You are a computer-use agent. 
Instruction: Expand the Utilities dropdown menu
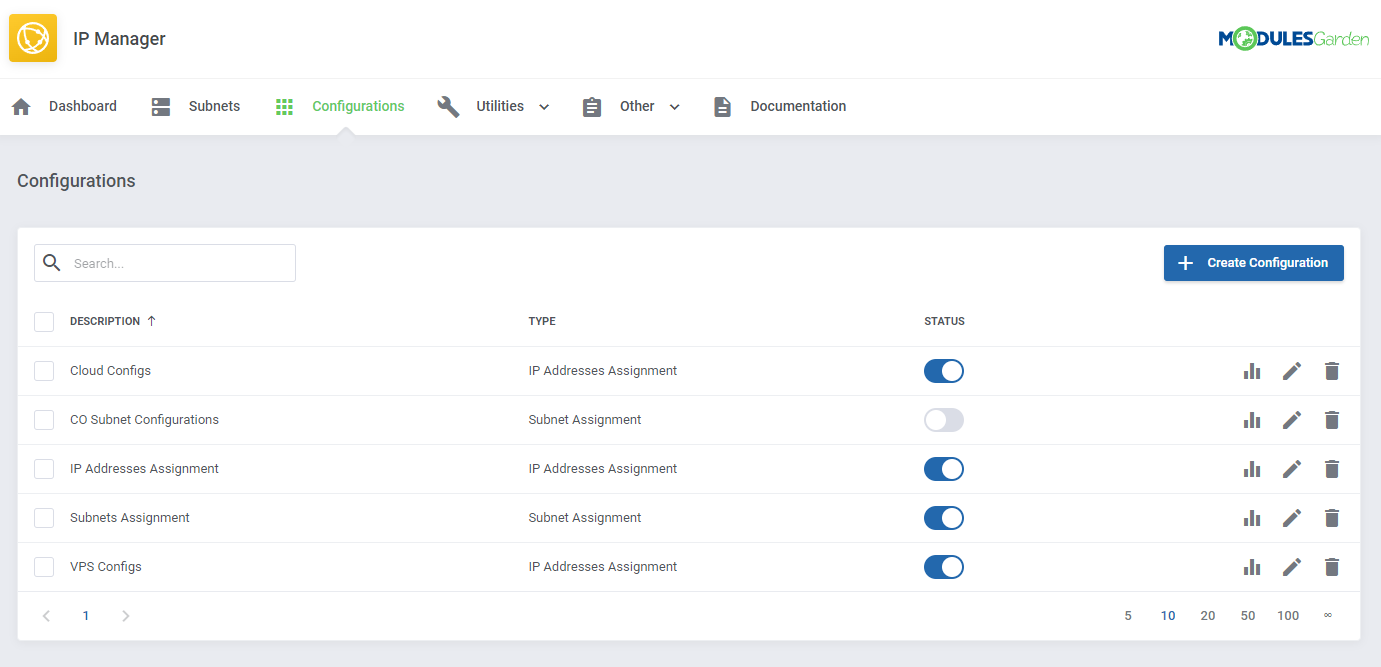543,106
